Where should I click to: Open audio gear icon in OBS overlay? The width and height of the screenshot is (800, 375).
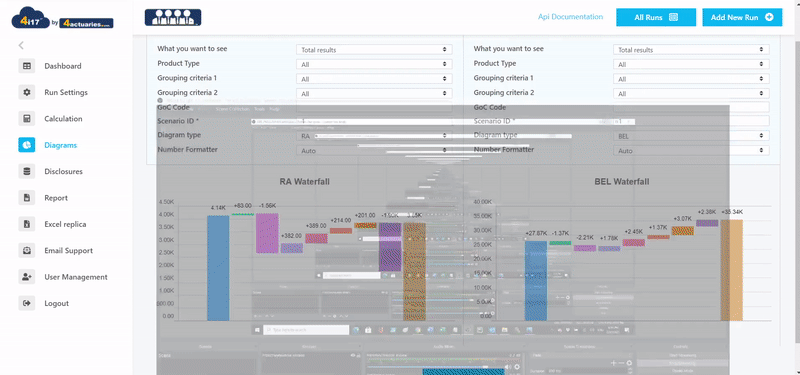pyautogui.click(x=517, y=367)
